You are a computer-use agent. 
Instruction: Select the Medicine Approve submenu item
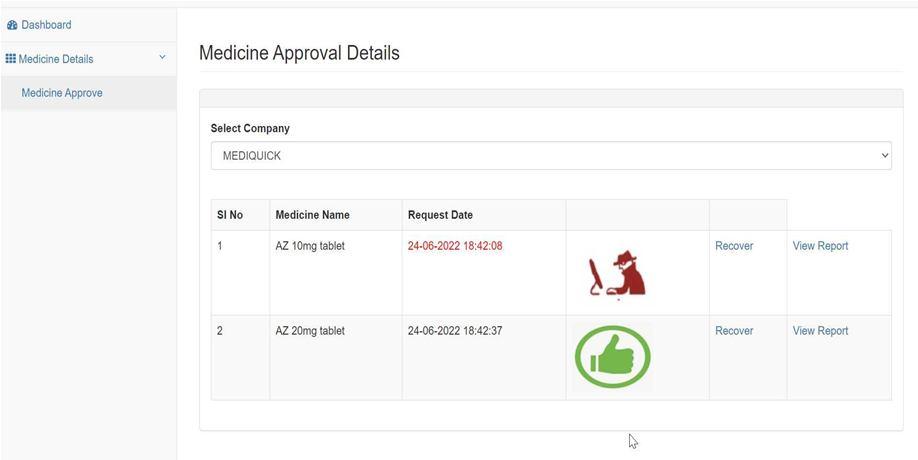[x=62, y=93]
